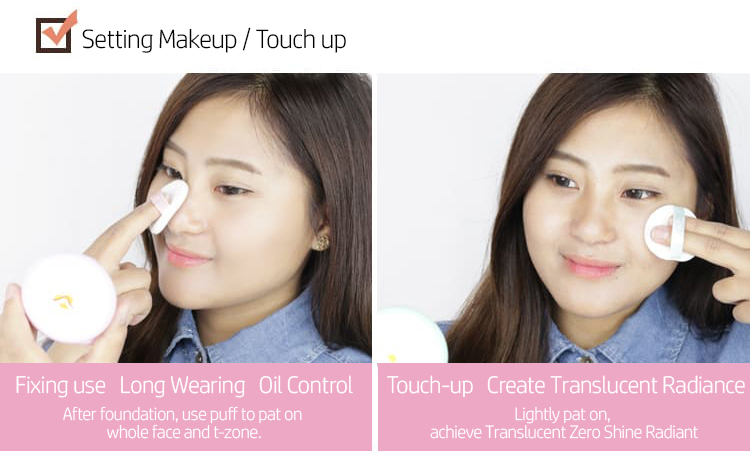Click the 'whole face and t-zone' line
This screenshot has height=454, width=750.
coord(184,432)
